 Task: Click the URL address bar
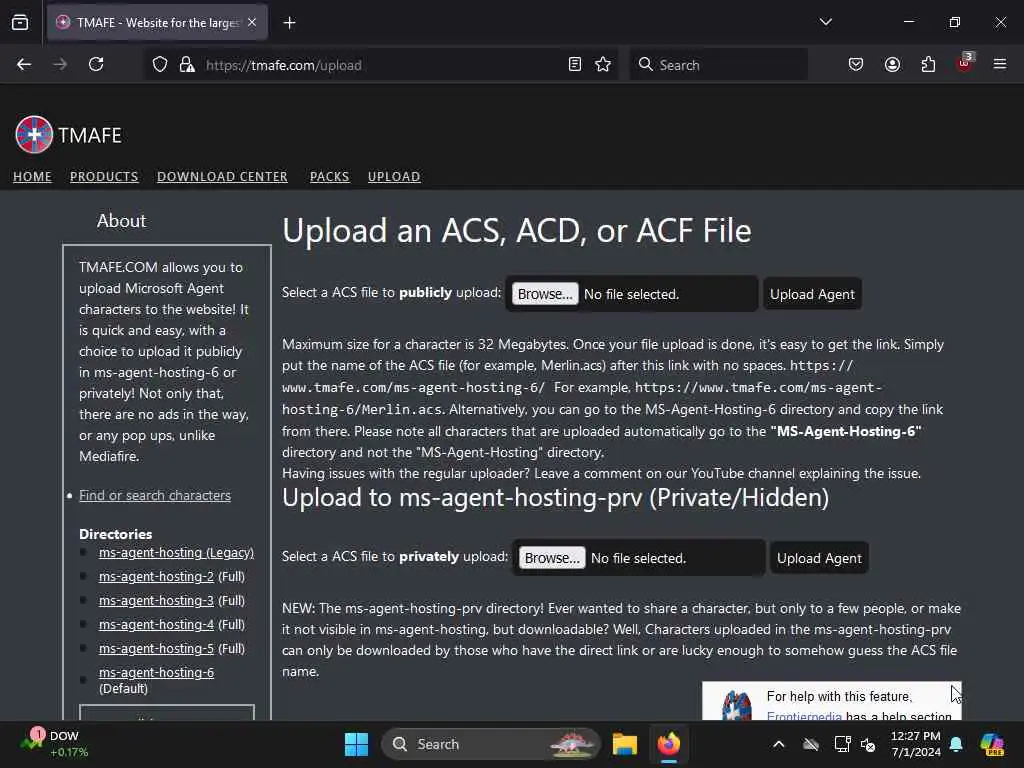tap(382, 65)
